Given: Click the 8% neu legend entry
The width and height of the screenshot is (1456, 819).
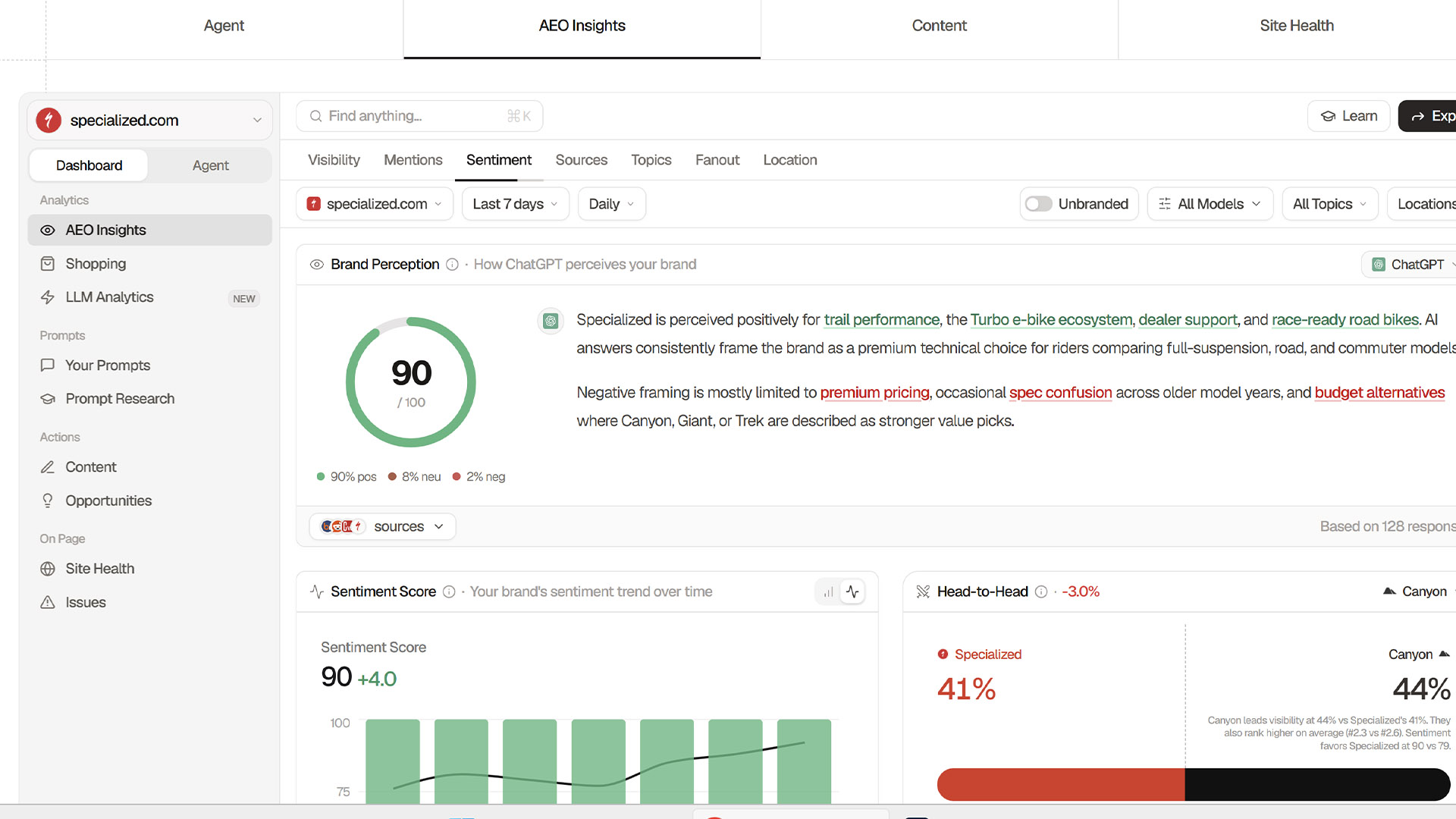Looking at the screenshot, I should coord(414,477).
